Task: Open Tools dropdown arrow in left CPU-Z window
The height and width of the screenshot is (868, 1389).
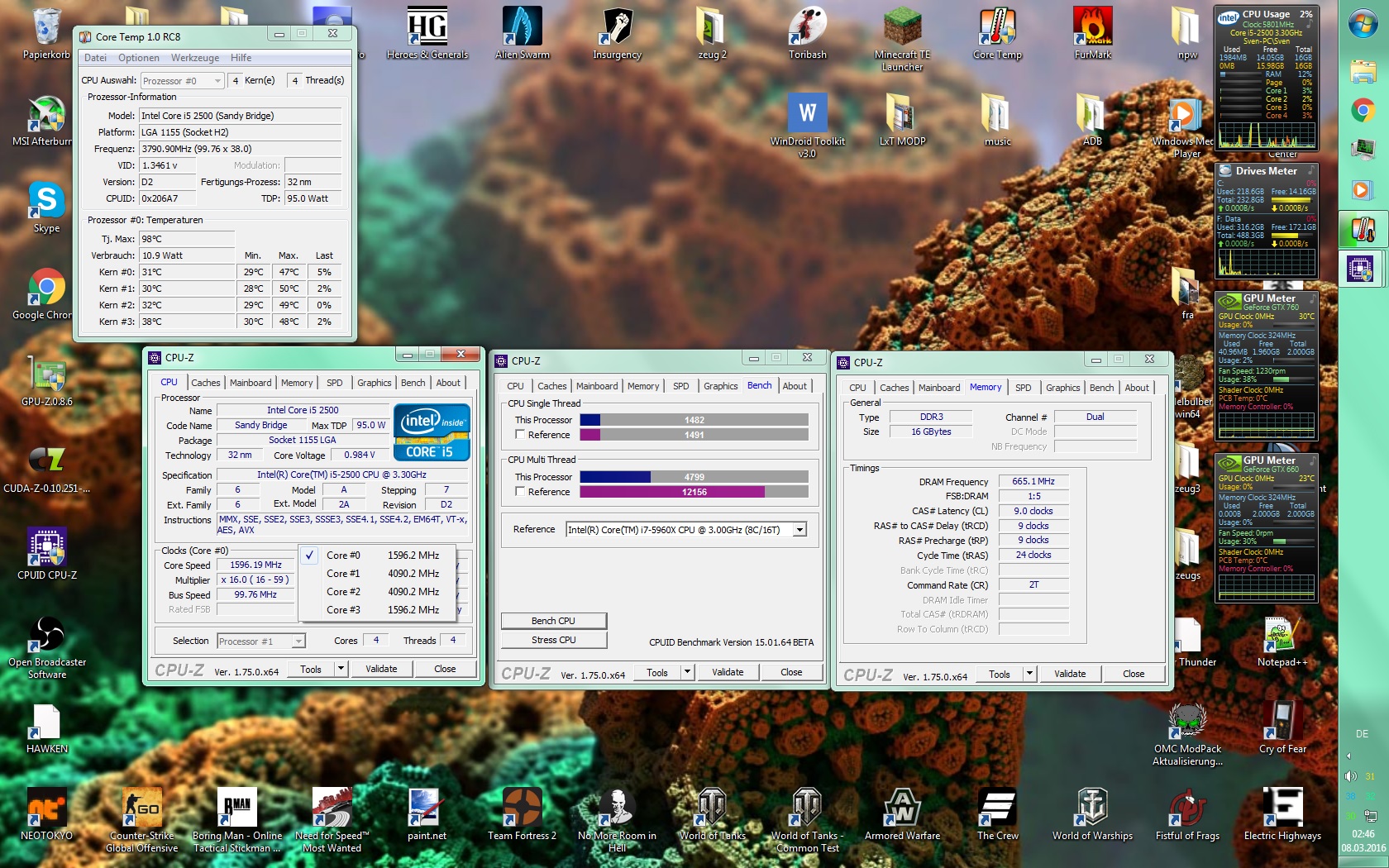Action: click(x=341, y=669)
